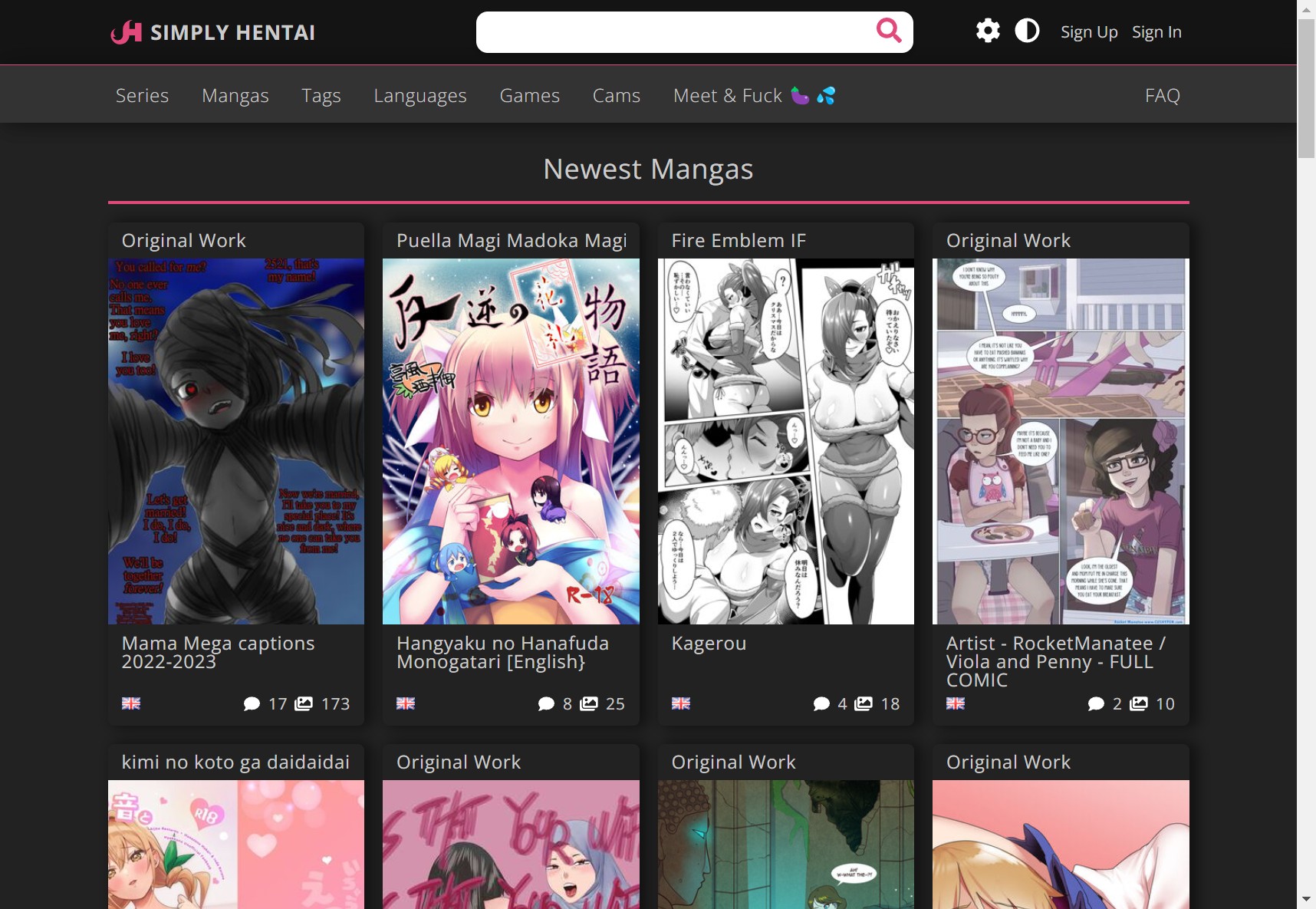The image size is (1316, 909).
Task: Click the Sign In link
Action: tap(1156, 31)
